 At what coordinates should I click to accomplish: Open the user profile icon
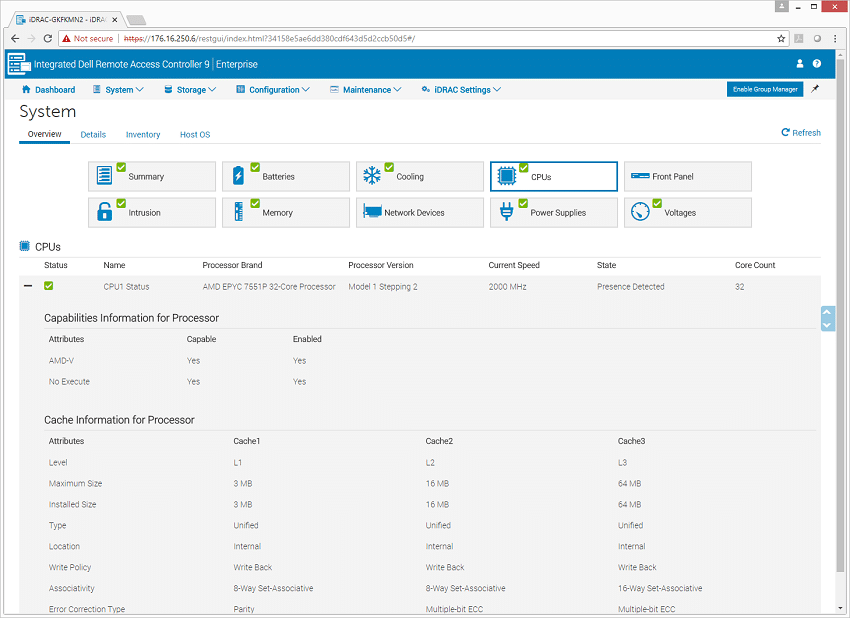[x=800, y=63]
